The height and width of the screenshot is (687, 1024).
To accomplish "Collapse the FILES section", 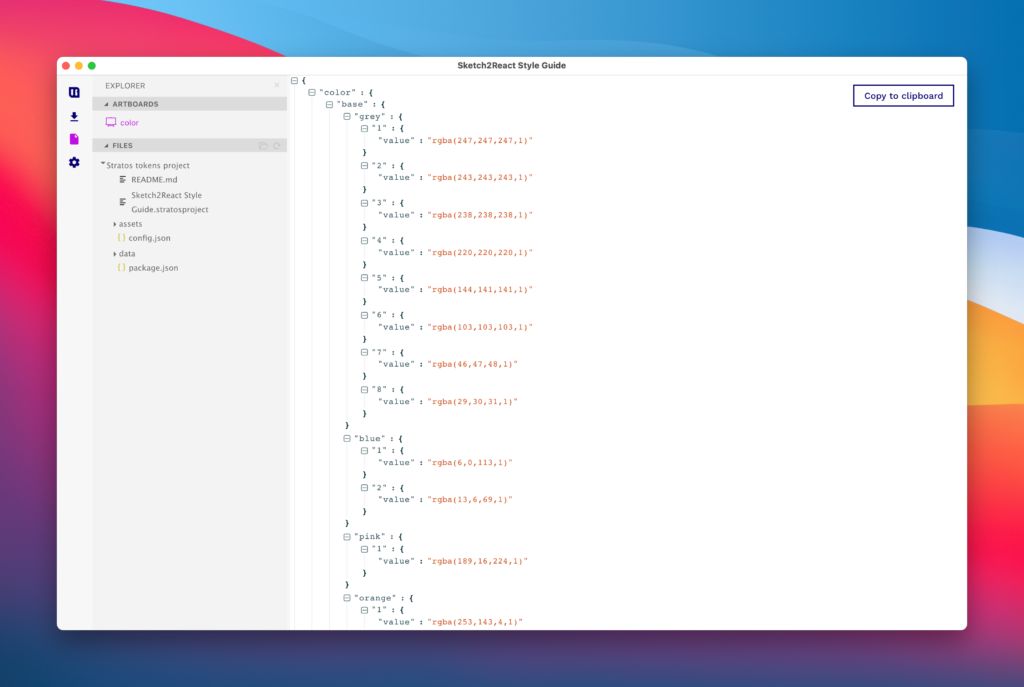I will pos(105,145).
